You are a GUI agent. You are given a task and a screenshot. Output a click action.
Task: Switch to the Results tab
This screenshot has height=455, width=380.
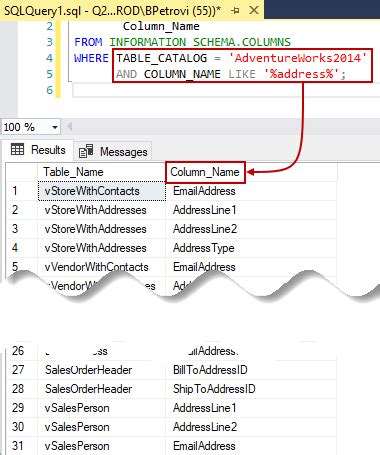[x=38, y=150]
